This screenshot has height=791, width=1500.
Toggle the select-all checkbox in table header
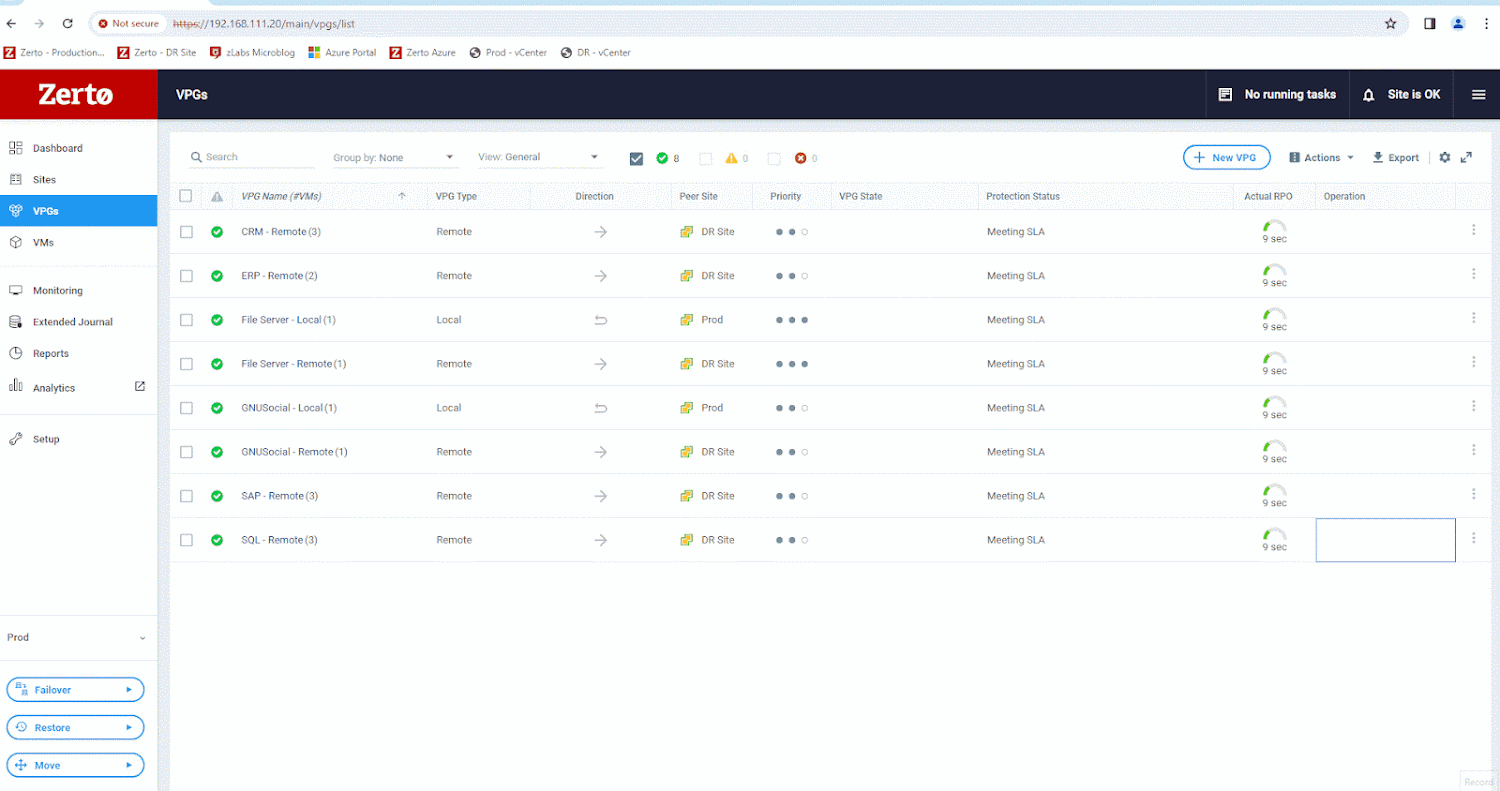[x=186, y=196]
